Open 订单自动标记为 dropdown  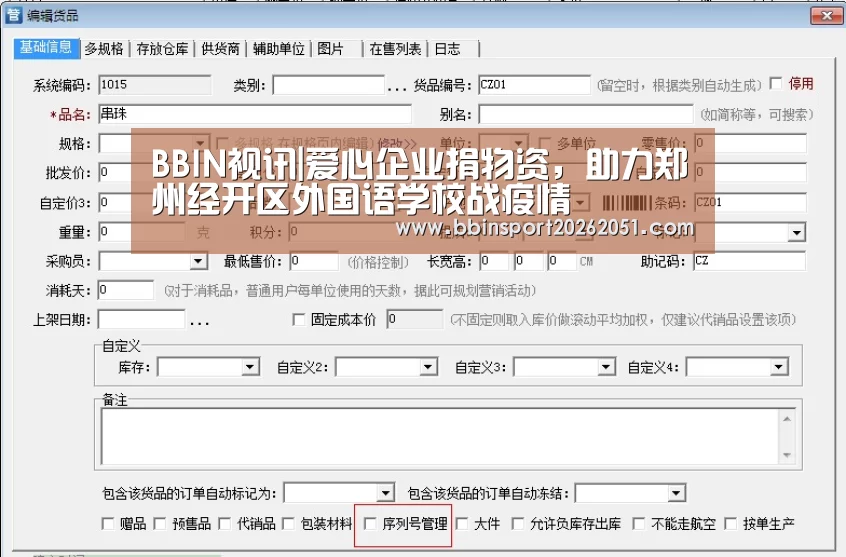point(385,493)
